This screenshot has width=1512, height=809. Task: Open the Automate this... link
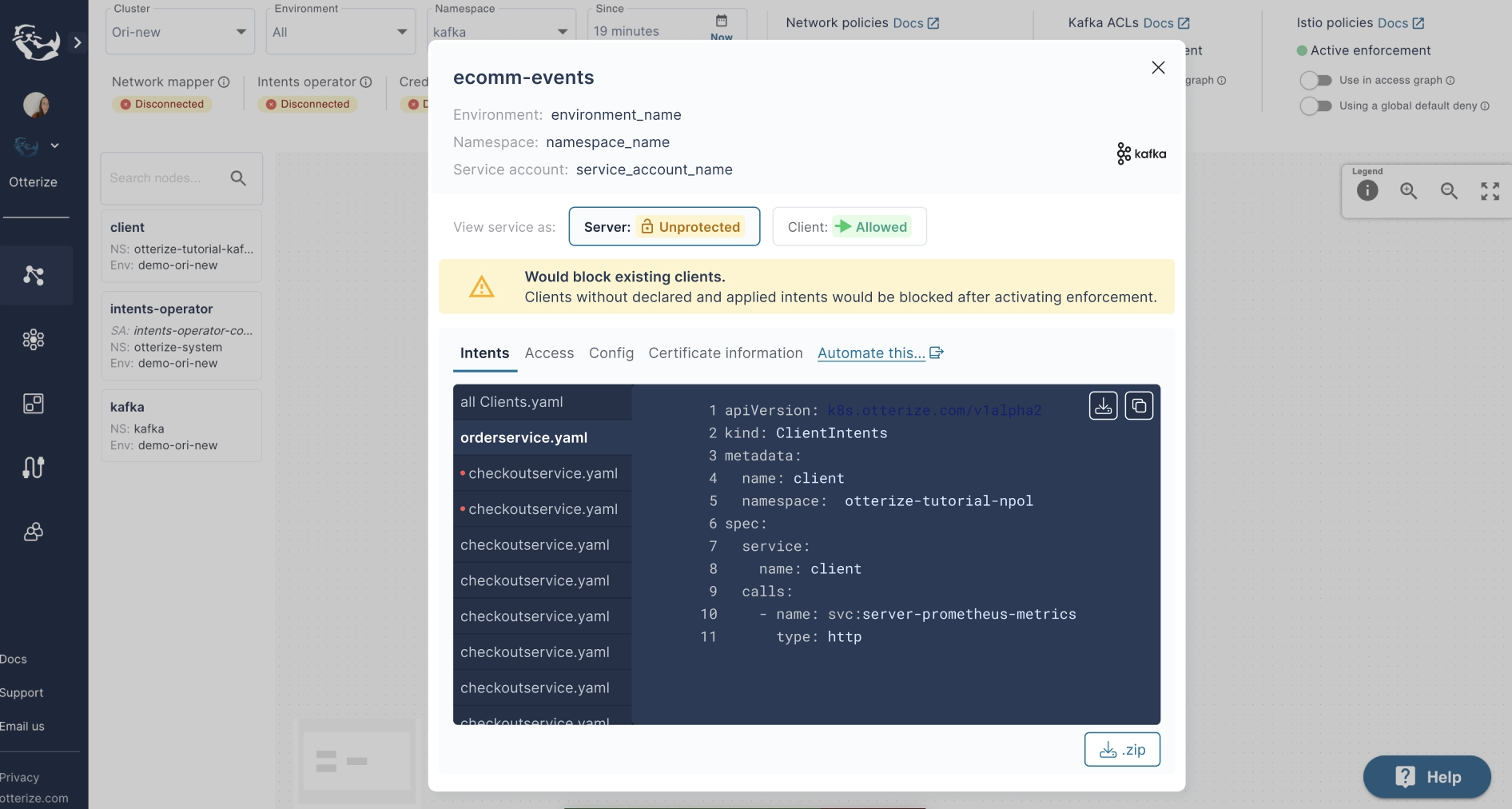[x=881, y=353]
